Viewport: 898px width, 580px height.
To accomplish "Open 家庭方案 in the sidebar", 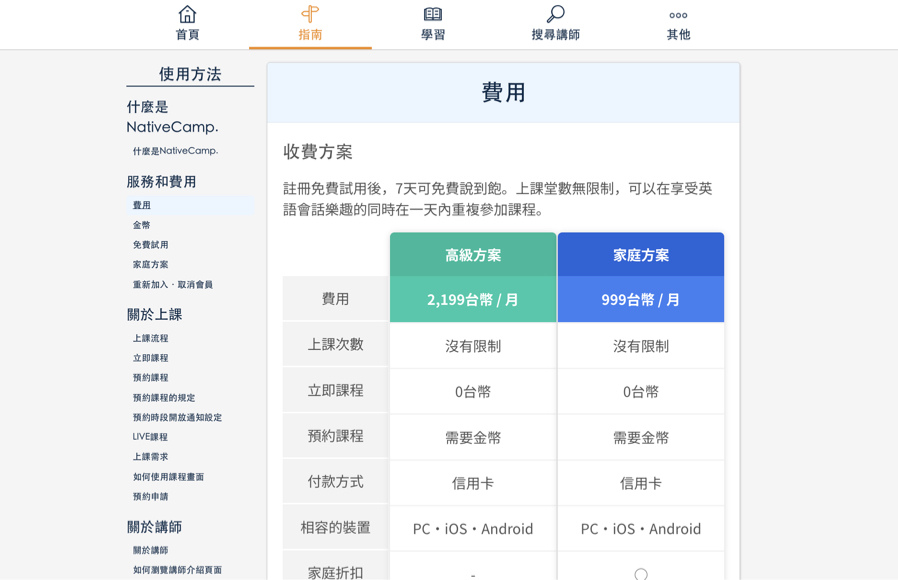I will click(151, 265).
